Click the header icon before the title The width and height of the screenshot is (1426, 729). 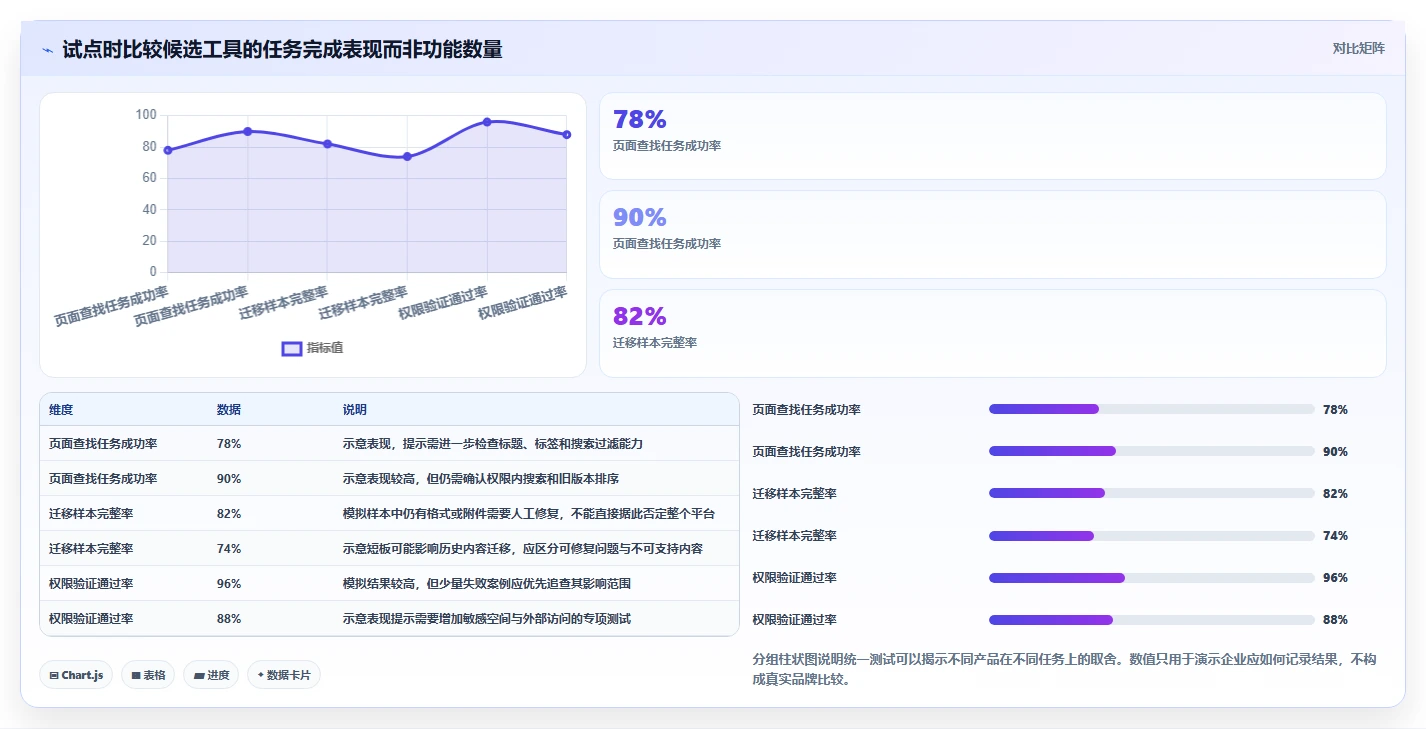pos(47,50)
